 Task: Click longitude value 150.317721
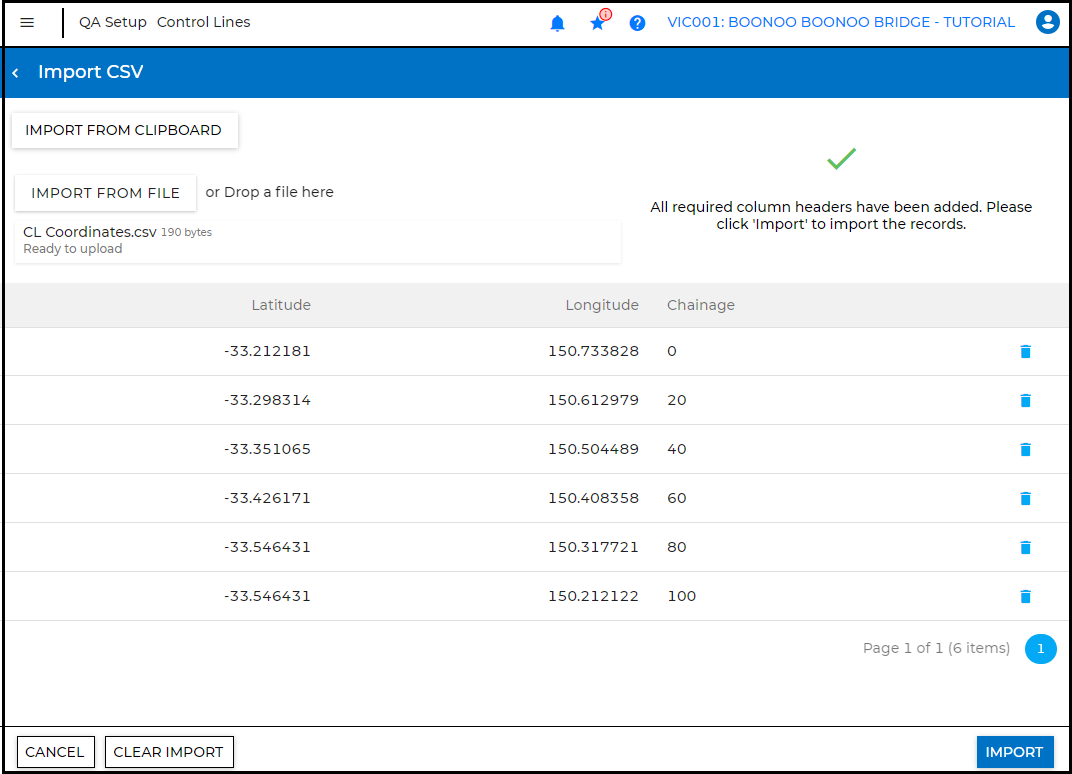point(593,548)
